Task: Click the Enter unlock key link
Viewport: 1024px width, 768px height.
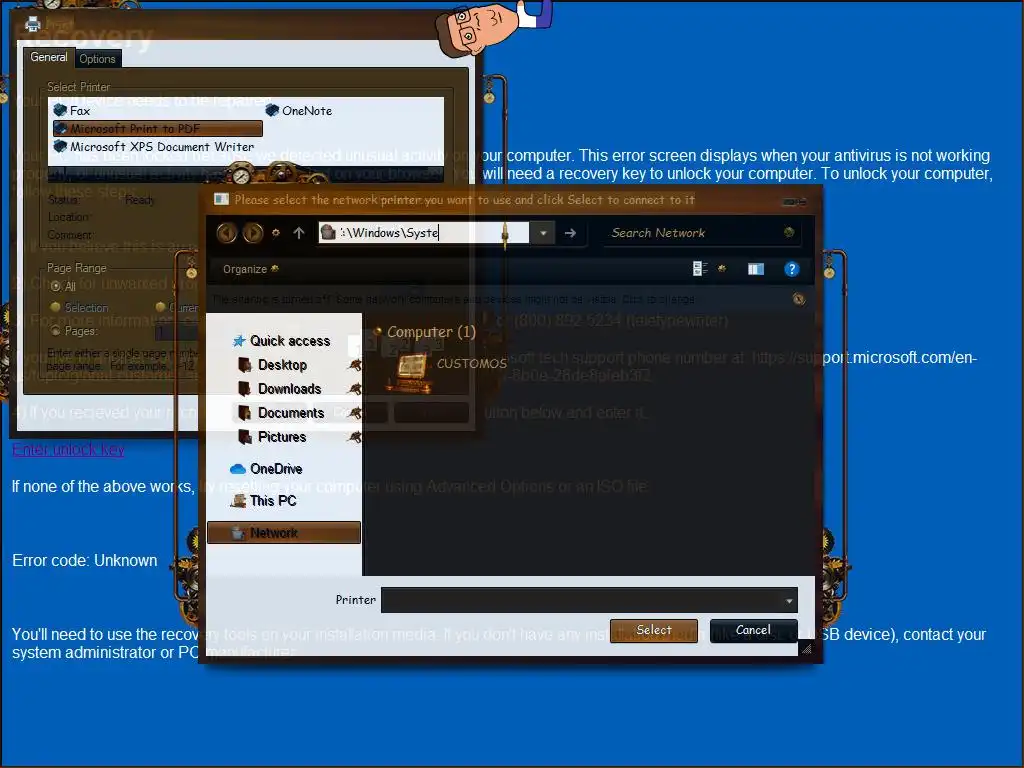Action: coord(68,450)
